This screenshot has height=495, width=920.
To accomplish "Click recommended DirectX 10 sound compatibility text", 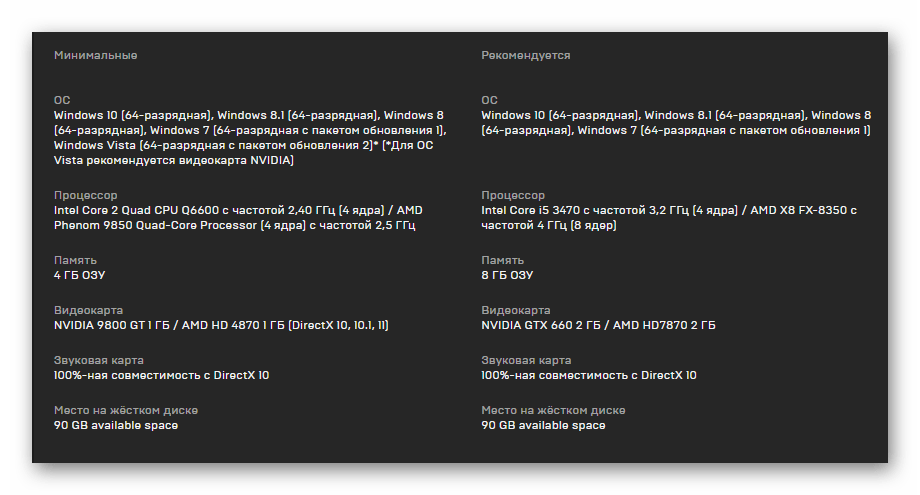I will click(x=589, y=375).
